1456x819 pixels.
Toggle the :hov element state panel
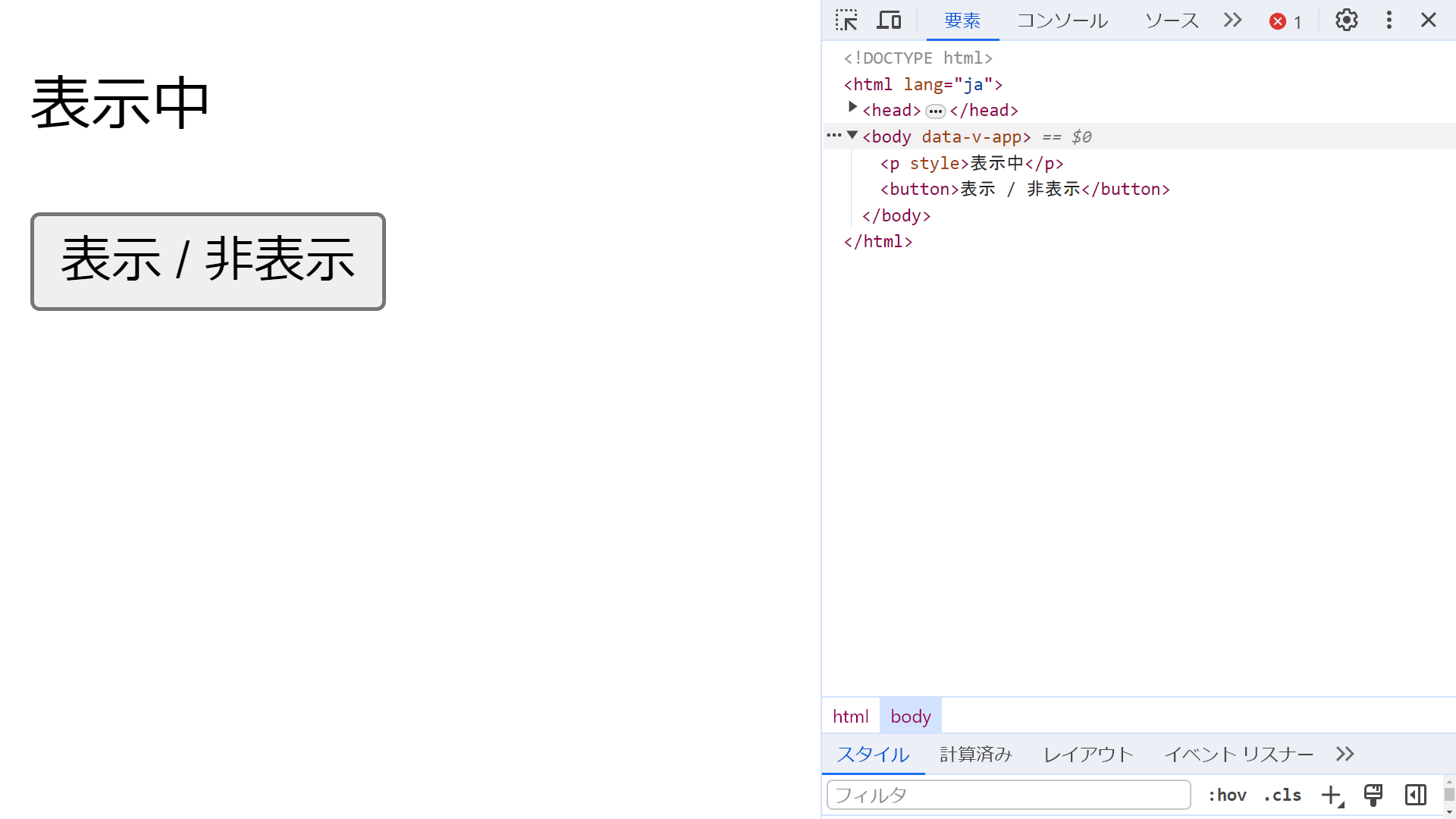pyautogui.click(x=1227, y=795)
